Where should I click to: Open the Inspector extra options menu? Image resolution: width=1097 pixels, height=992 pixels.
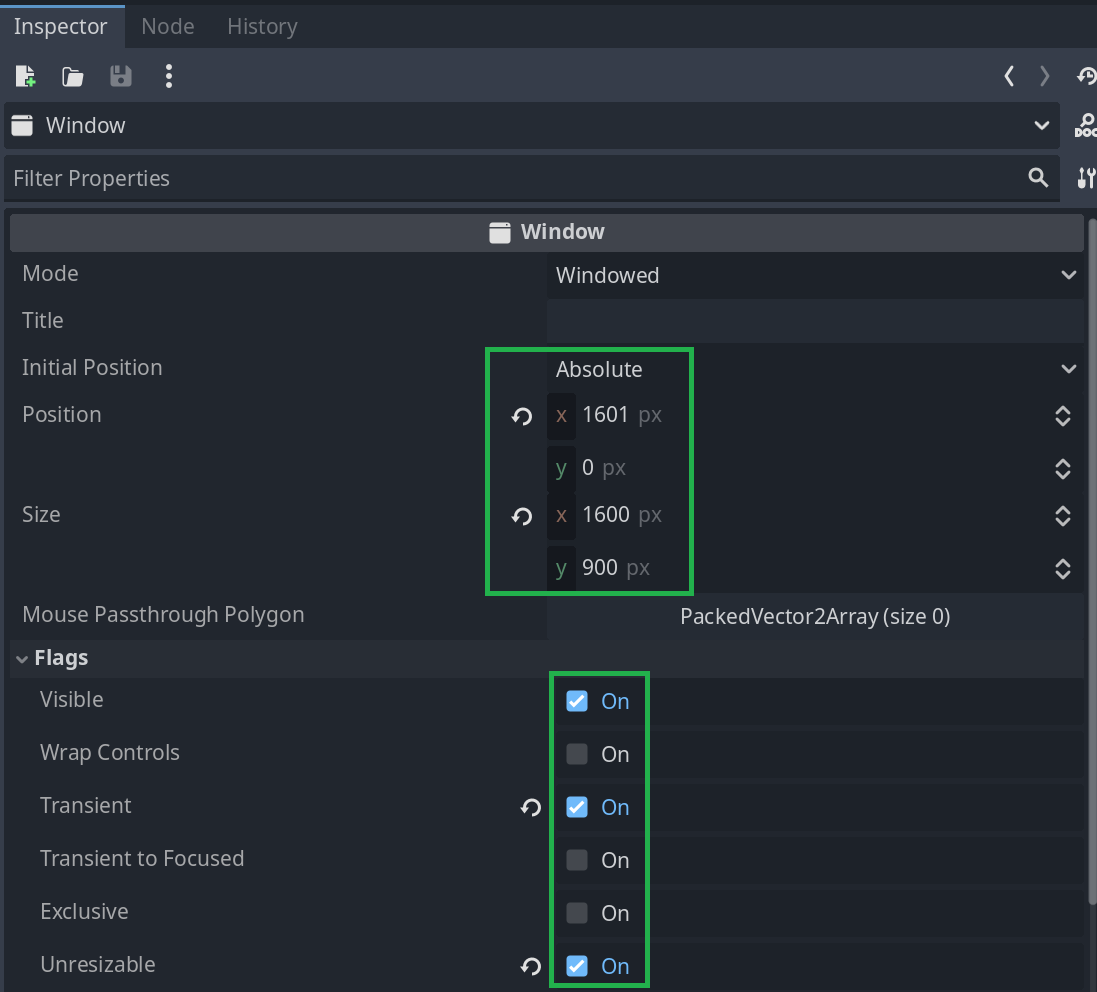pos(169,76)
